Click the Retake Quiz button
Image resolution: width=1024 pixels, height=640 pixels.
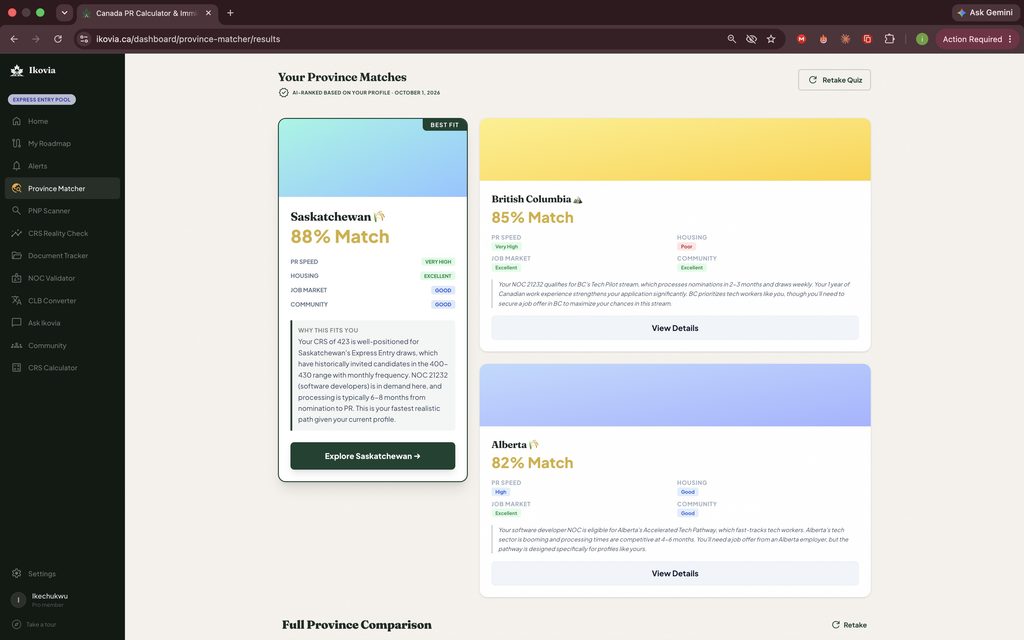(x=834, y=80)
